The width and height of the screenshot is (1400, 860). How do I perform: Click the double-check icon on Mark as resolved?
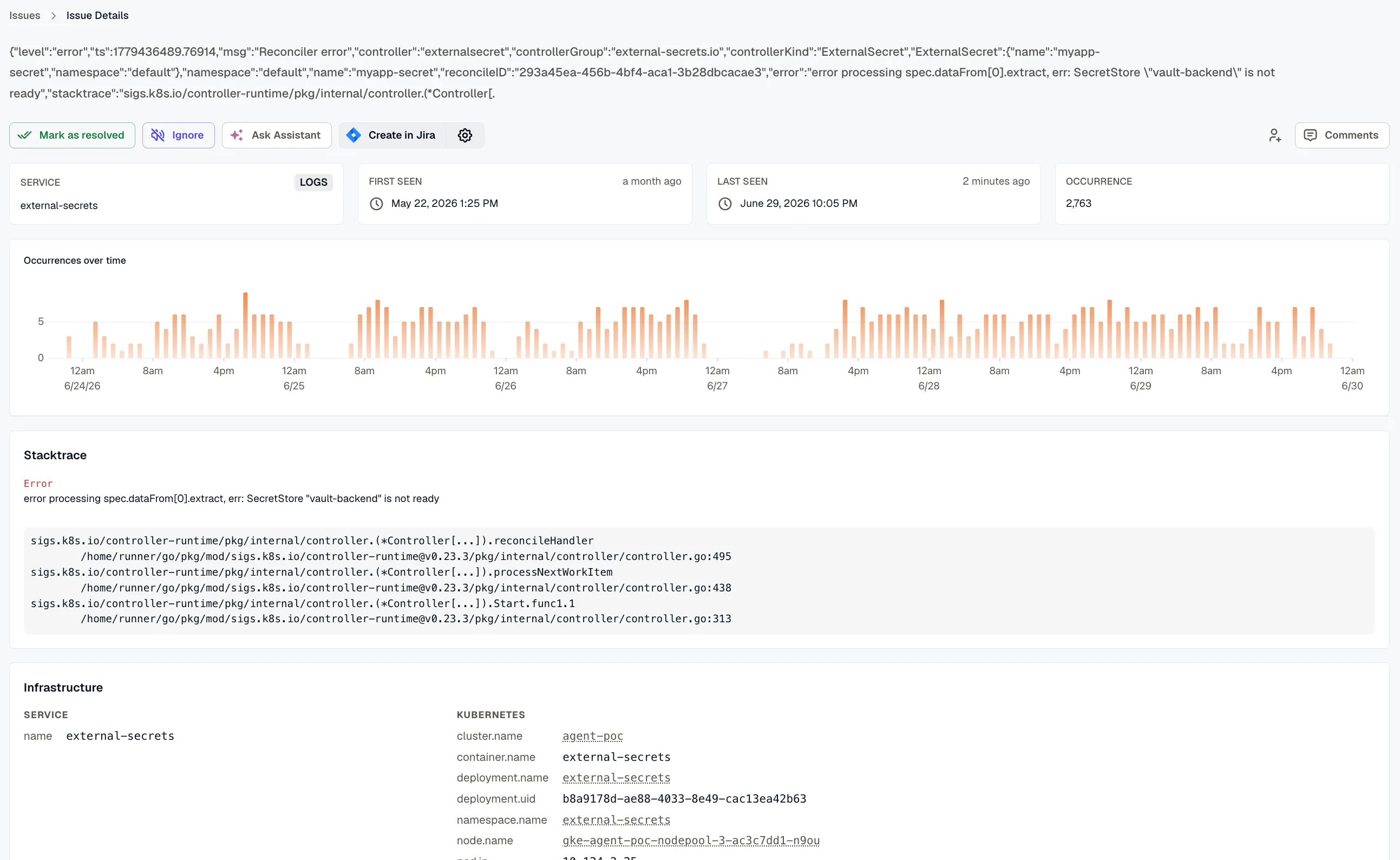[x=24, y=135]
